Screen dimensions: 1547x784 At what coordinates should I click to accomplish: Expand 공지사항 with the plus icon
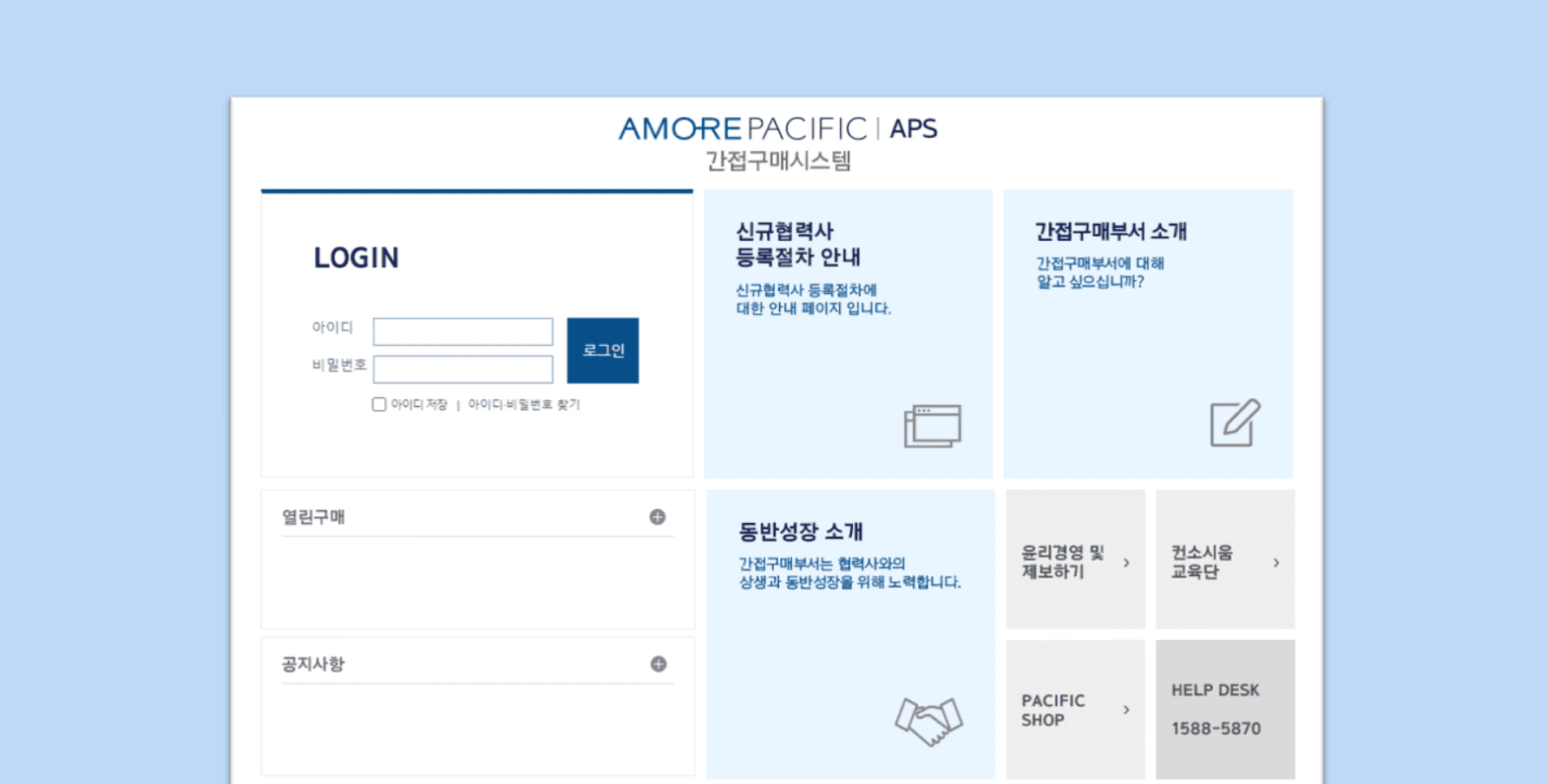[x=659, y=664]
